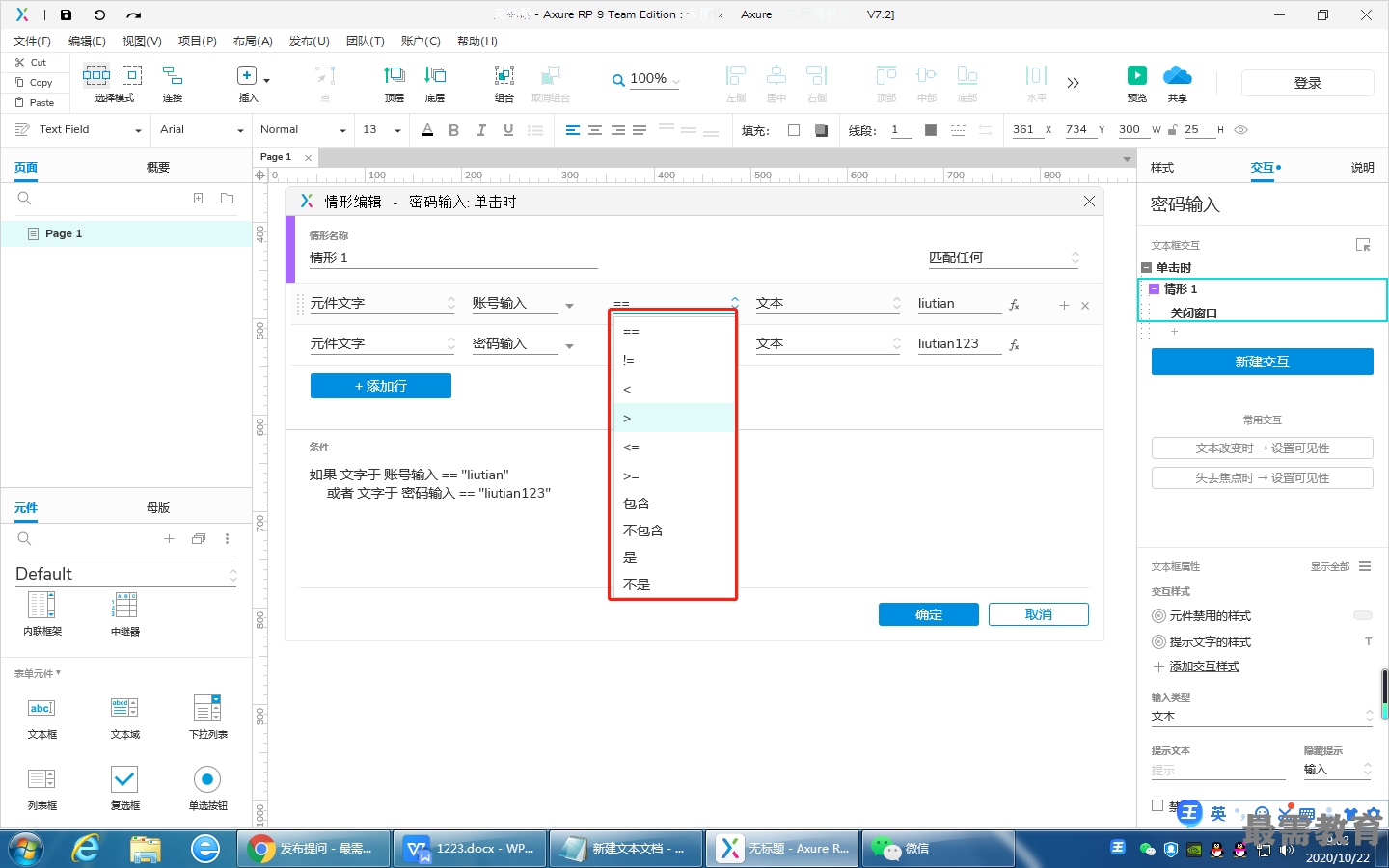Choose the Connect tool icon
The width and height of the screenshot is (1389, 868).
173,75
